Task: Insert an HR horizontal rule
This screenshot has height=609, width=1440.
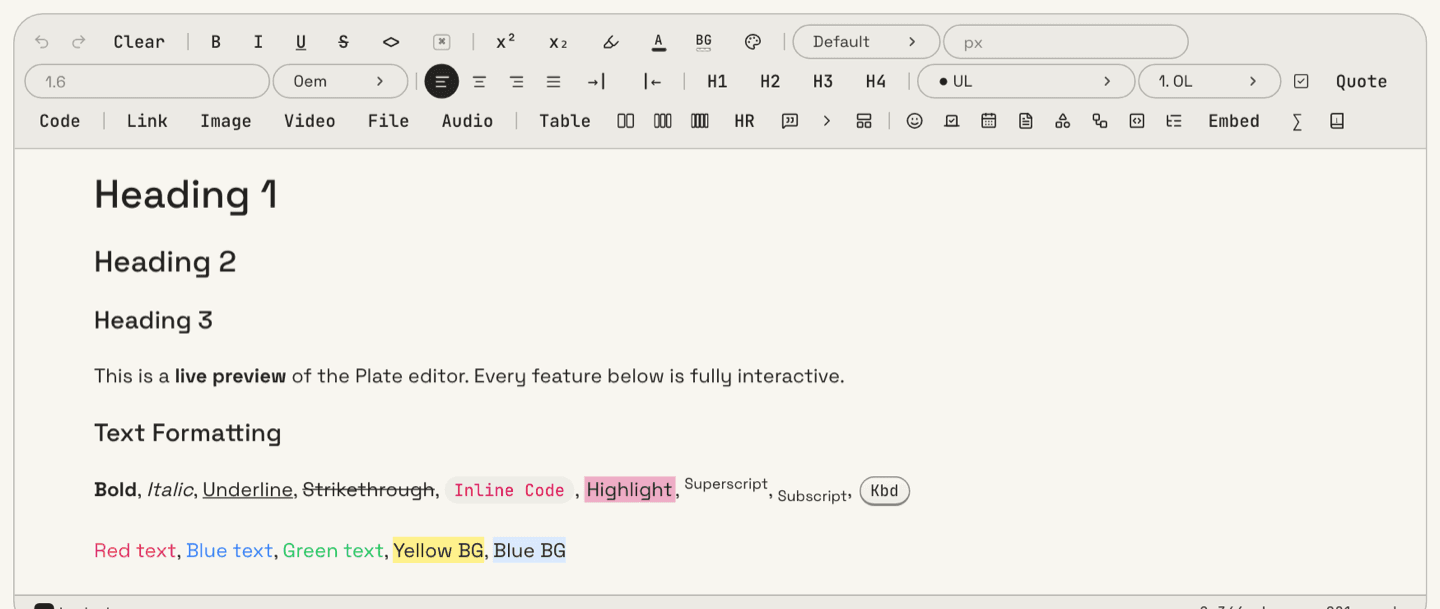Action: (x=744, y=121)
